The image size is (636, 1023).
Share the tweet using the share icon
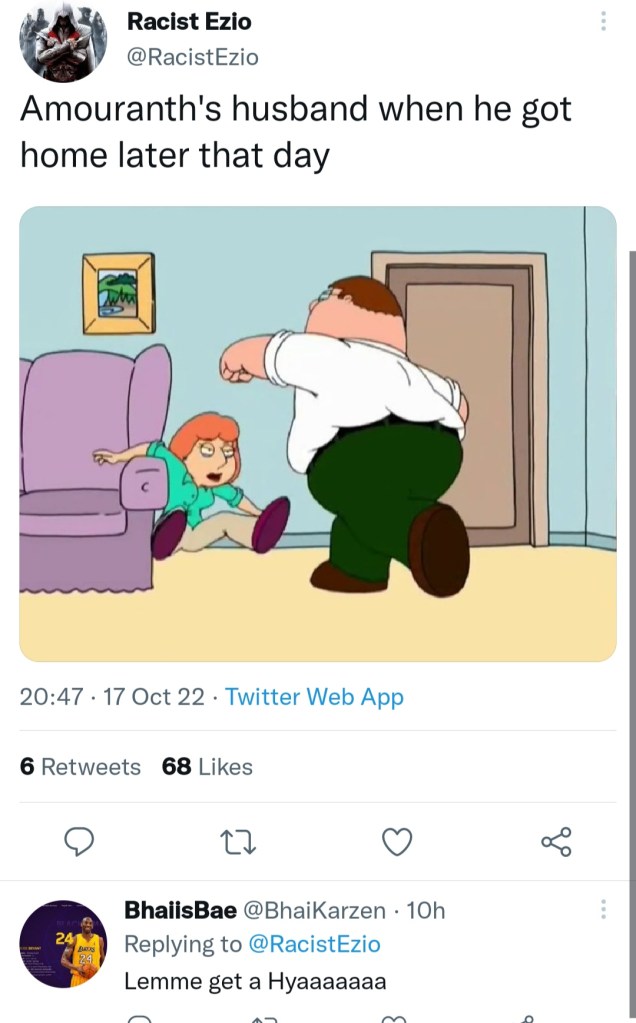click(556, 843)
